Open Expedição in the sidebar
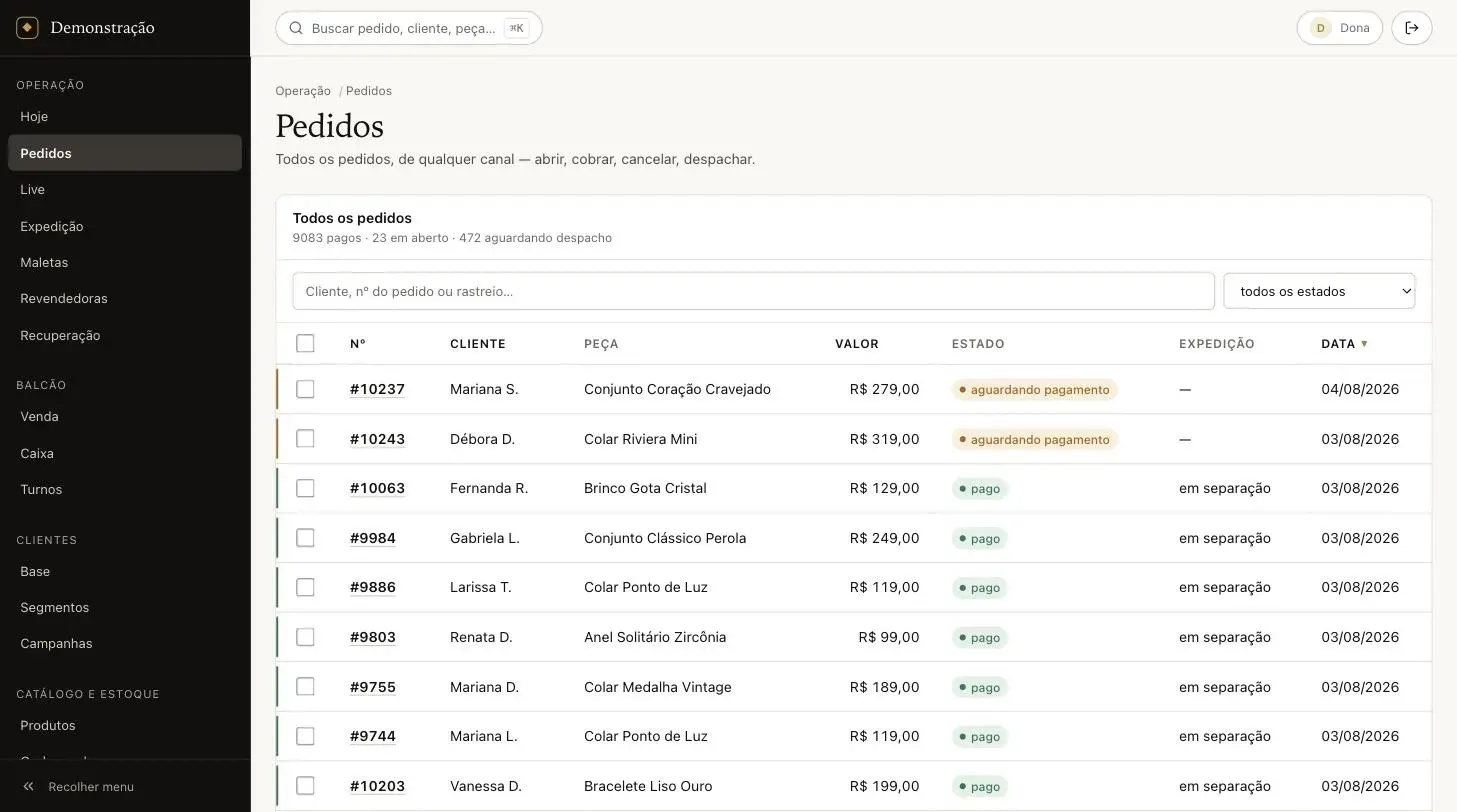This screenshot has height=812, width=1457. 125,226
